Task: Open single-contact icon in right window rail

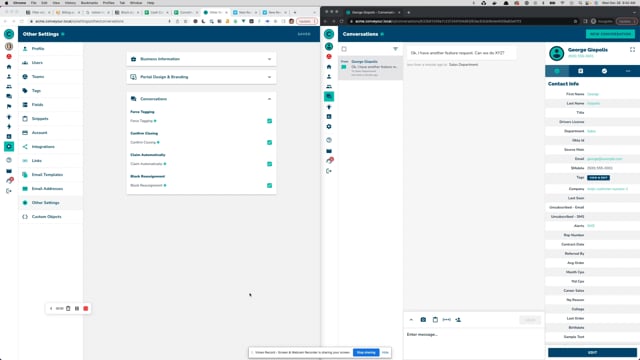Action: [x=329, y=76]
